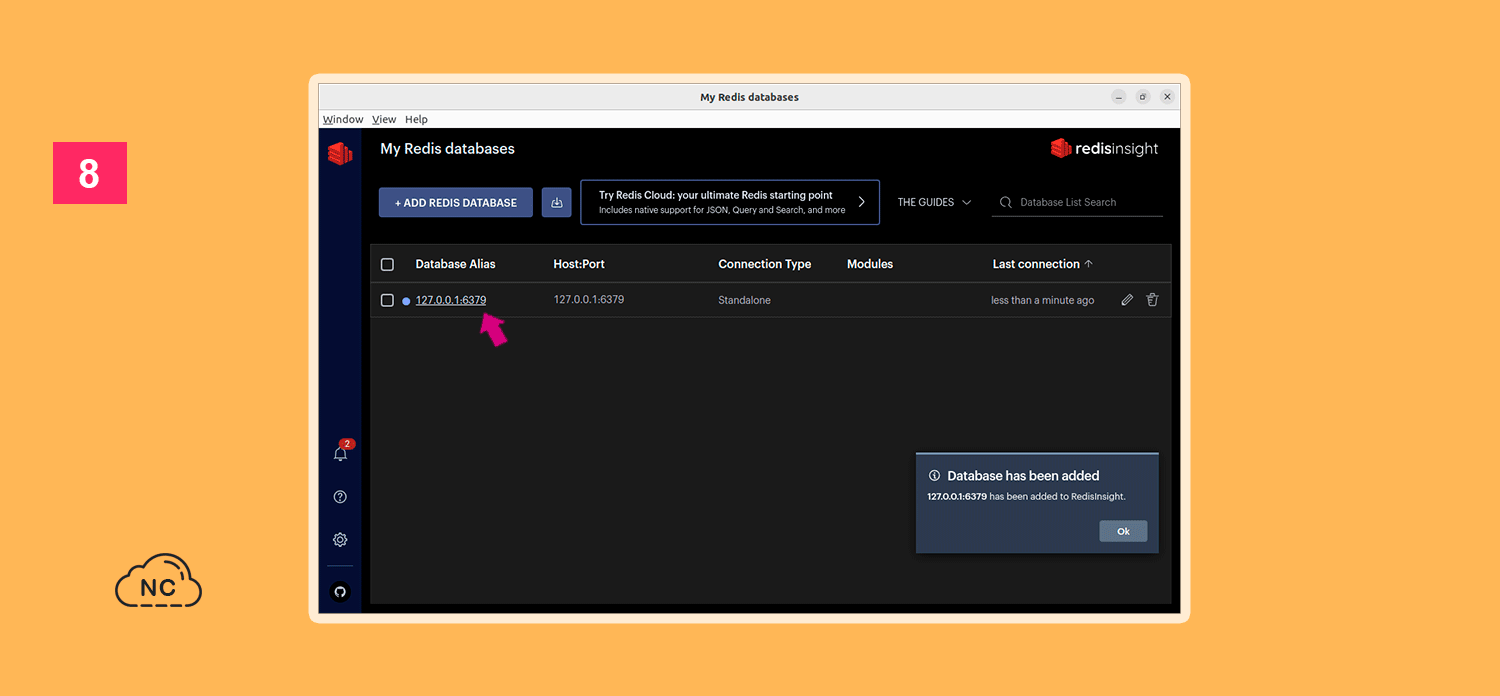This screenshot has height=696, width=1500.
Task: Open the settings gear icon
Action: coord(340,540)
